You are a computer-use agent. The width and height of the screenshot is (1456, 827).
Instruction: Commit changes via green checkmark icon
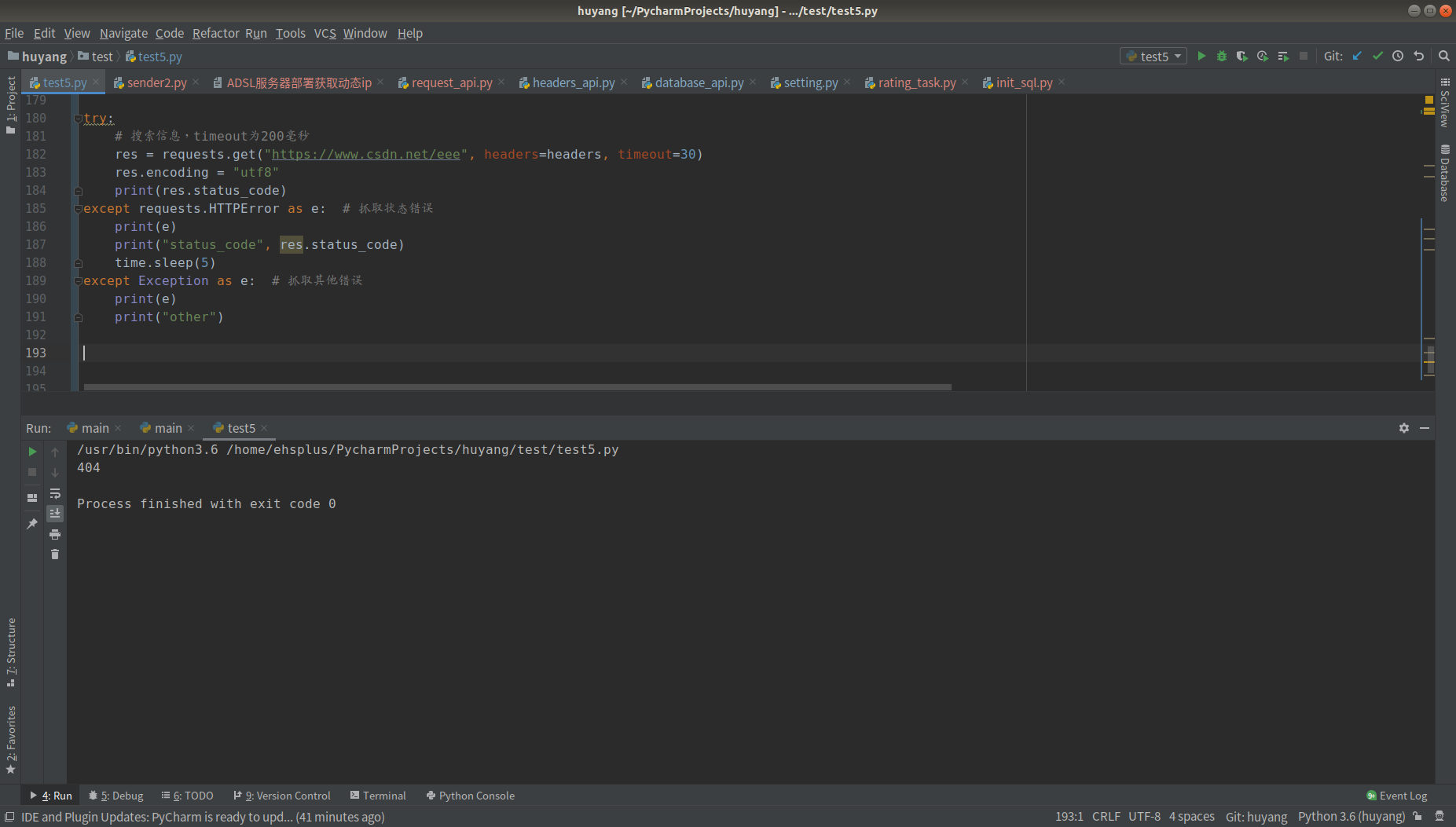point(1377,56)
